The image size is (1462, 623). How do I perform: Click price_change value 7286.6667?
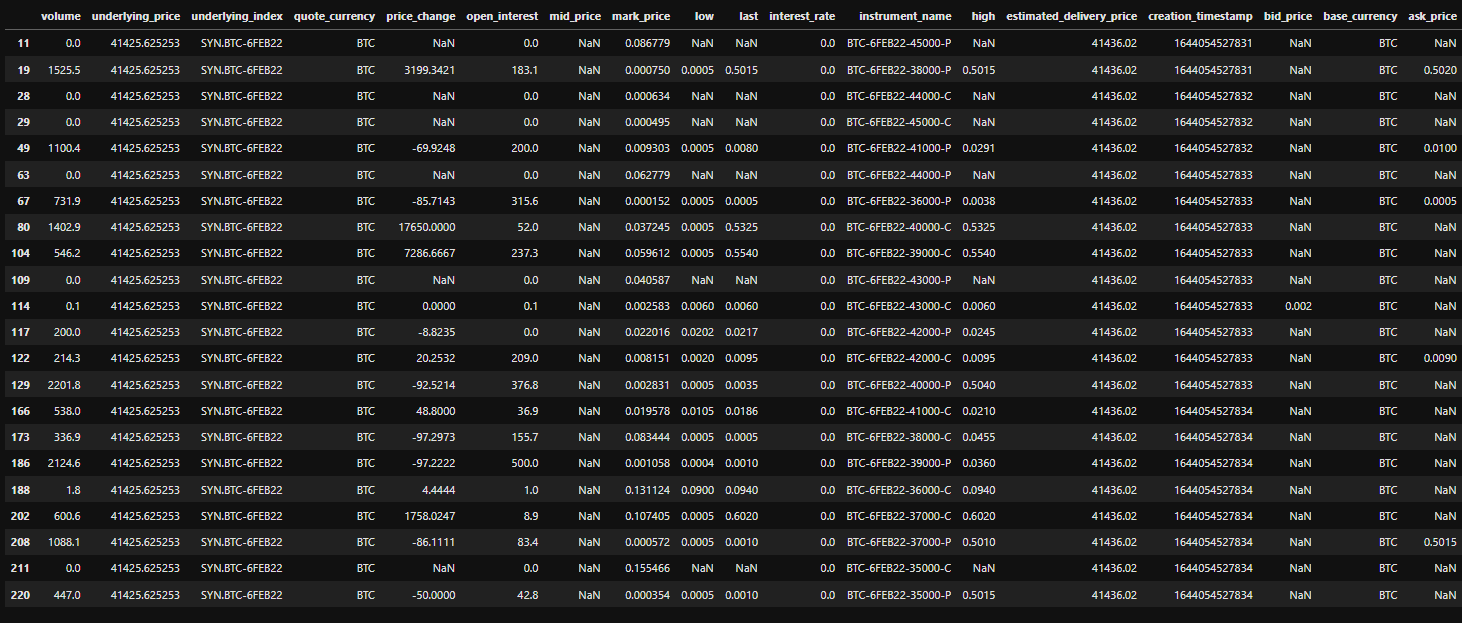(430, 253)
